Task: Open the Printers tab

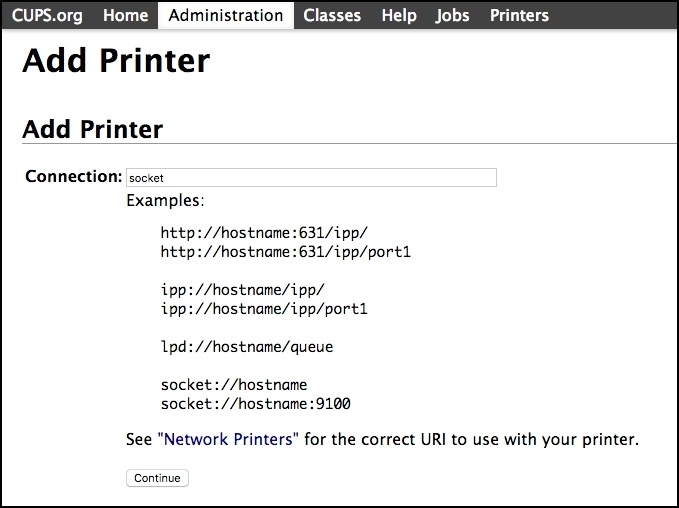Action: point(519,15)
